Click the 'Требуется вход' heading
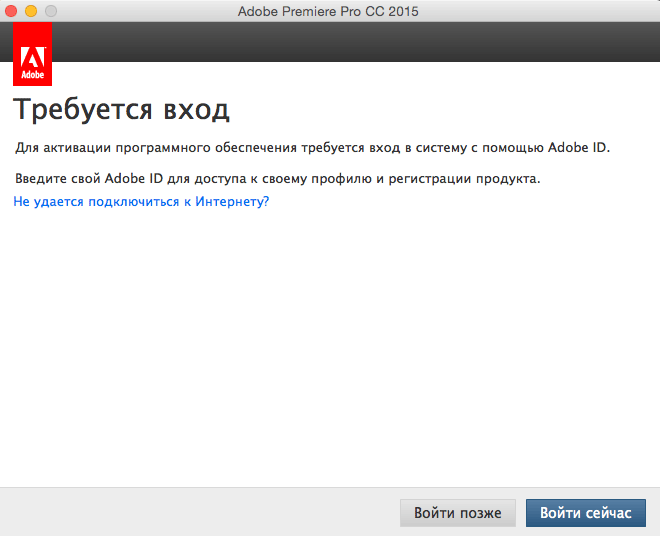 point(121,110)
